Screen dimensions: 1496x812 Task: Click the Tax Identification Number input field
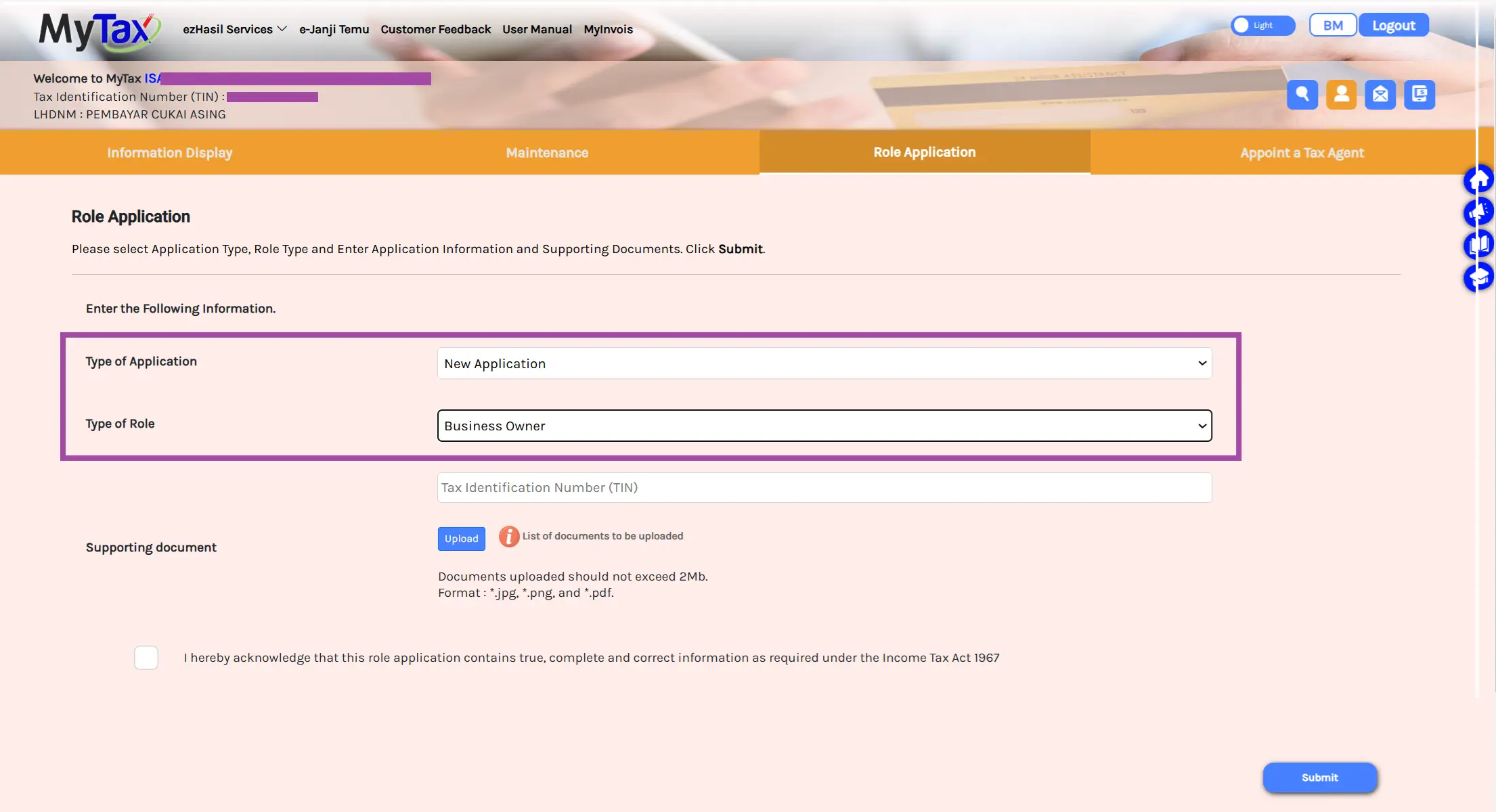[x=824, y=488]
